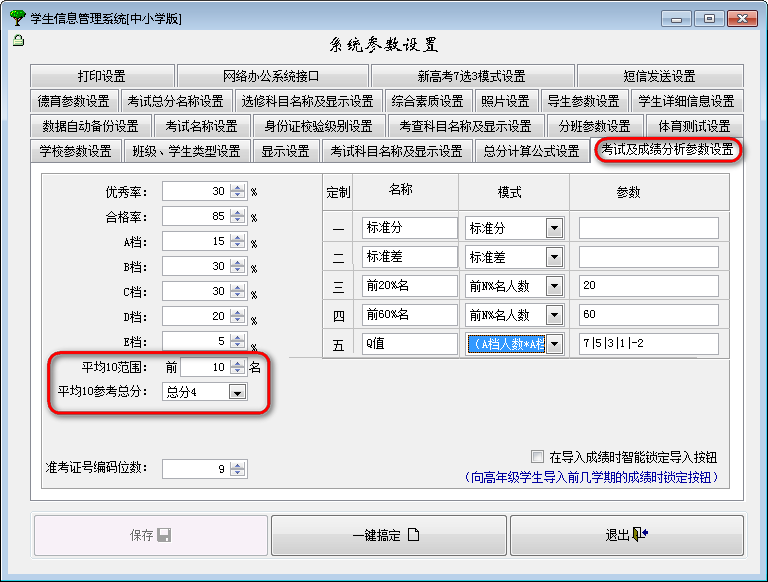Image resolution: width=768 pixels, height=582 pixels.
Task: Open mode dropdown in Q值 row
Action: click(553, 344)
